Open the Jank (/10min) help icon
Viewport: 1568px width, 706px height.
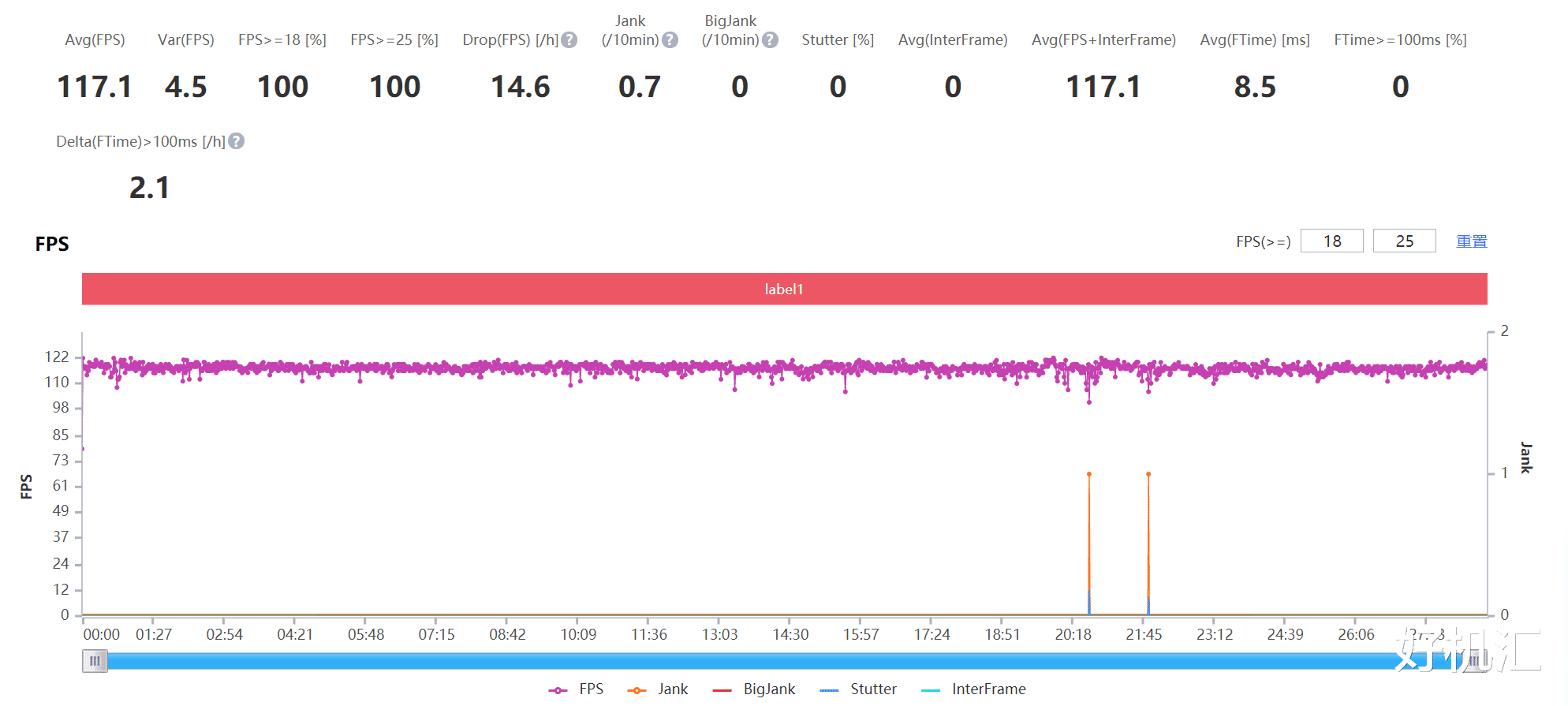click(670, 40)
